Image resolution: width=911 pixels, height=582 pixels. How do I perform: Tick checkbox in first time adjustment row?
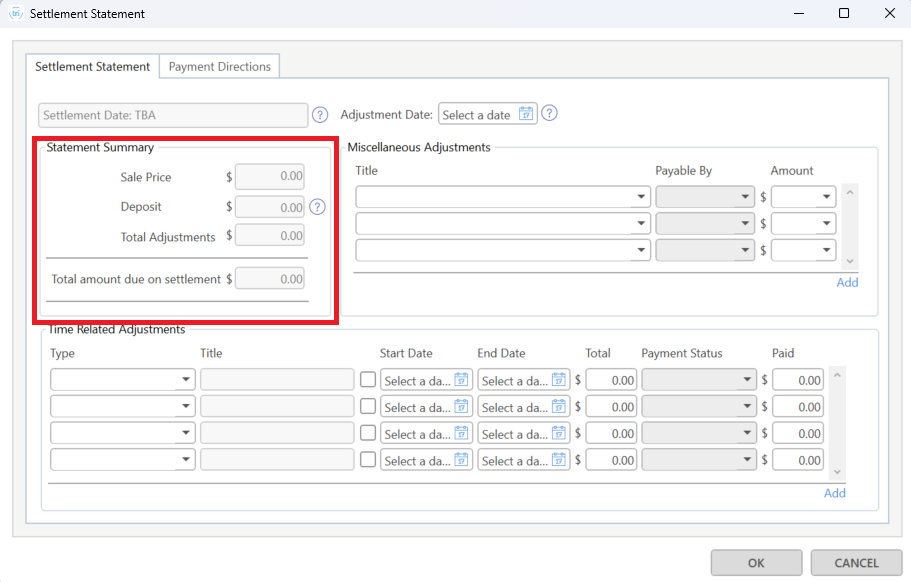[x=368, y=380]
